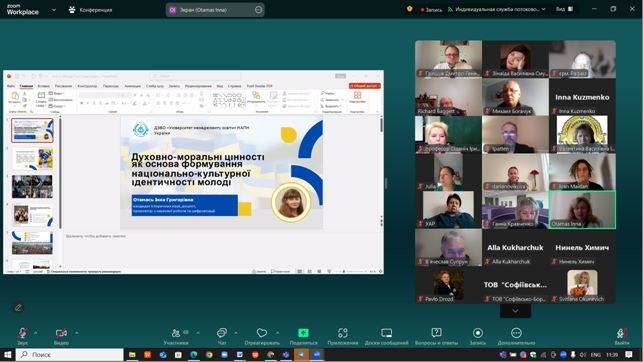Open the Вид view layout button
This screenshot has width=643, height=362.
565,9
